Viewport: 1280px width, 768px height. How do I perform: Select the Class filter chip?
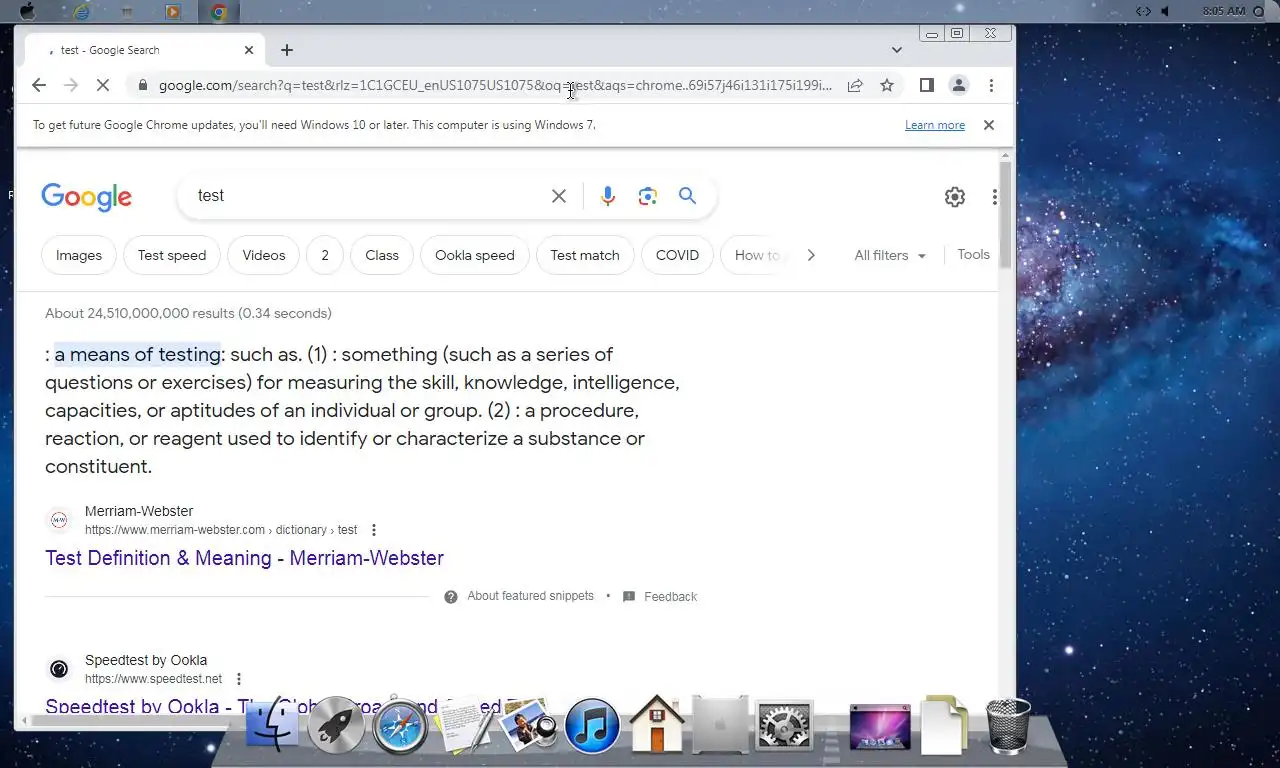click(x=382, y=255)
